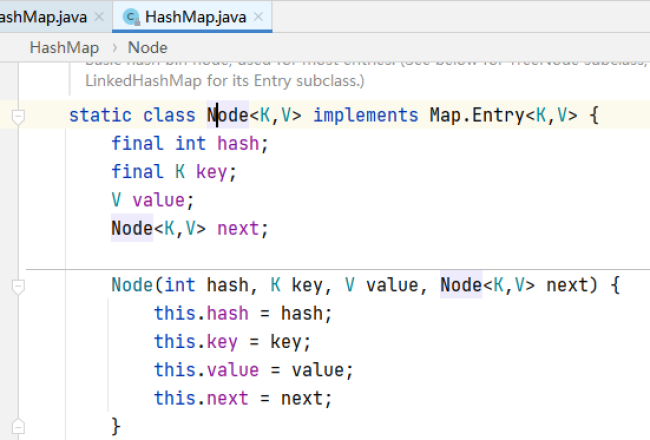Screen dimensions: 650x440
Task: Open the HashMap breadcrumb
Action: pos(64,48)
